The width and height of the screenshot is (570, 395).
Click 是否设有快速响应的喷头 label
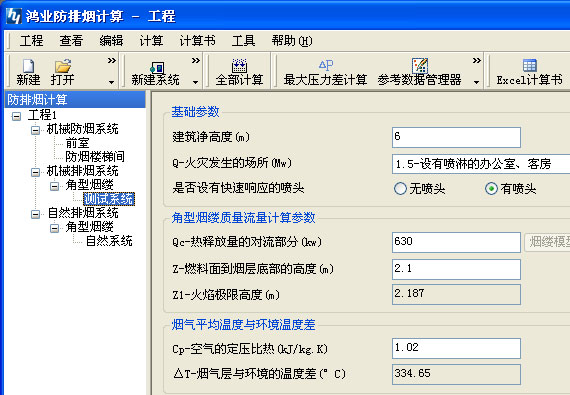click(238, 188)
